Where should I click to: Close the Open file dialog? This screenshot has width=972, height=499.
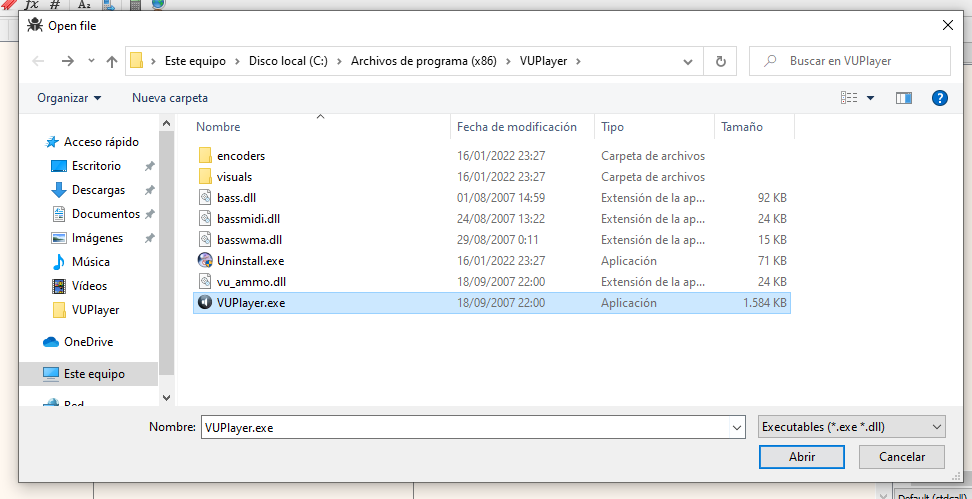(x=948, y=25)
